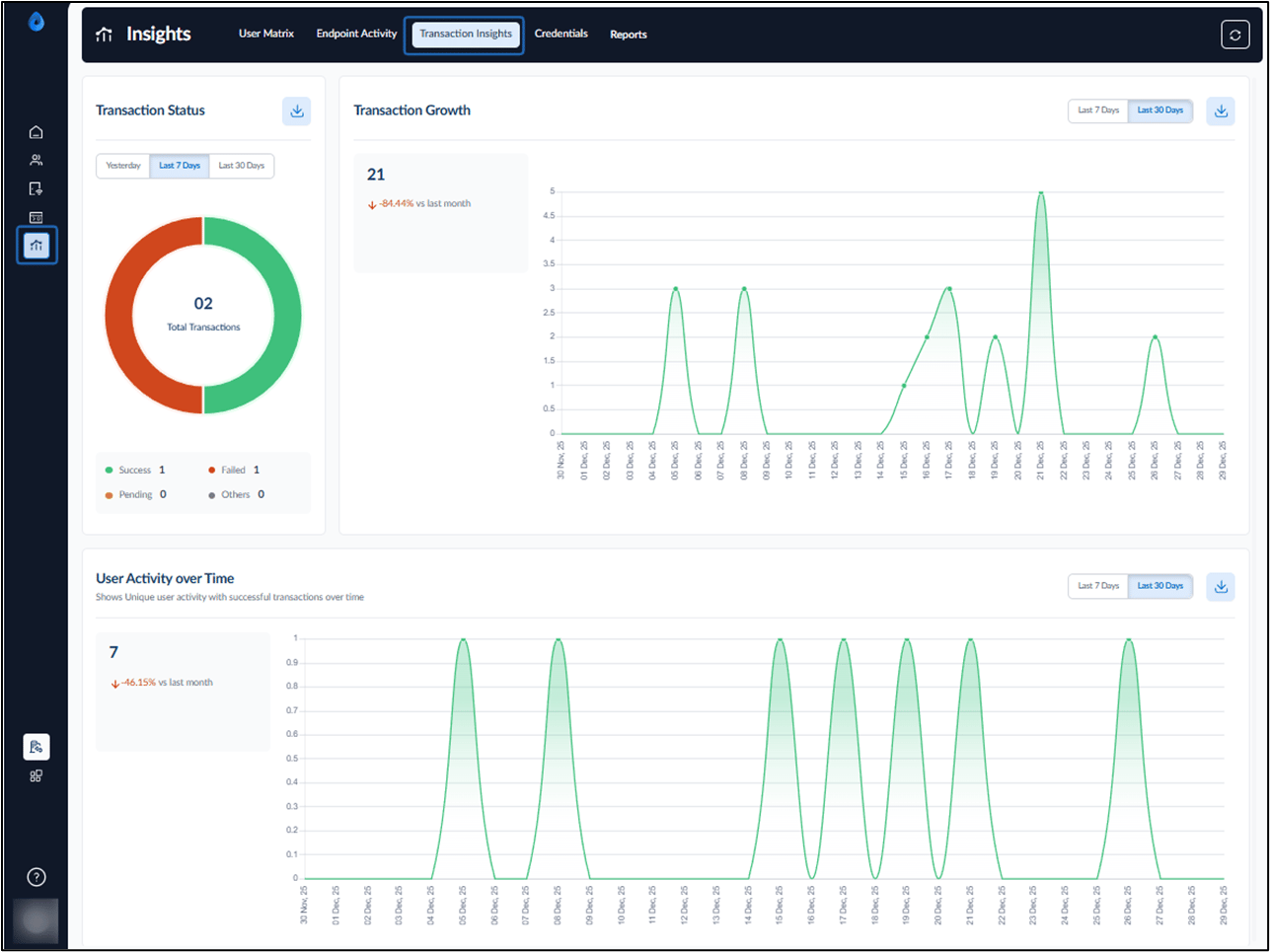This screenshot has width=1270, height=952.
Task: Open the Users icon in the sidebar
Action: click(x=37, y=160)
